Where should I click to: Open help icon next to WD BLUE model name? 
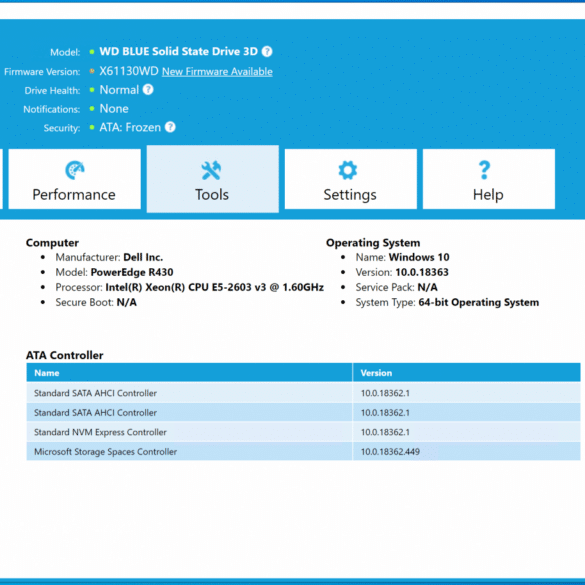[267, 51]
